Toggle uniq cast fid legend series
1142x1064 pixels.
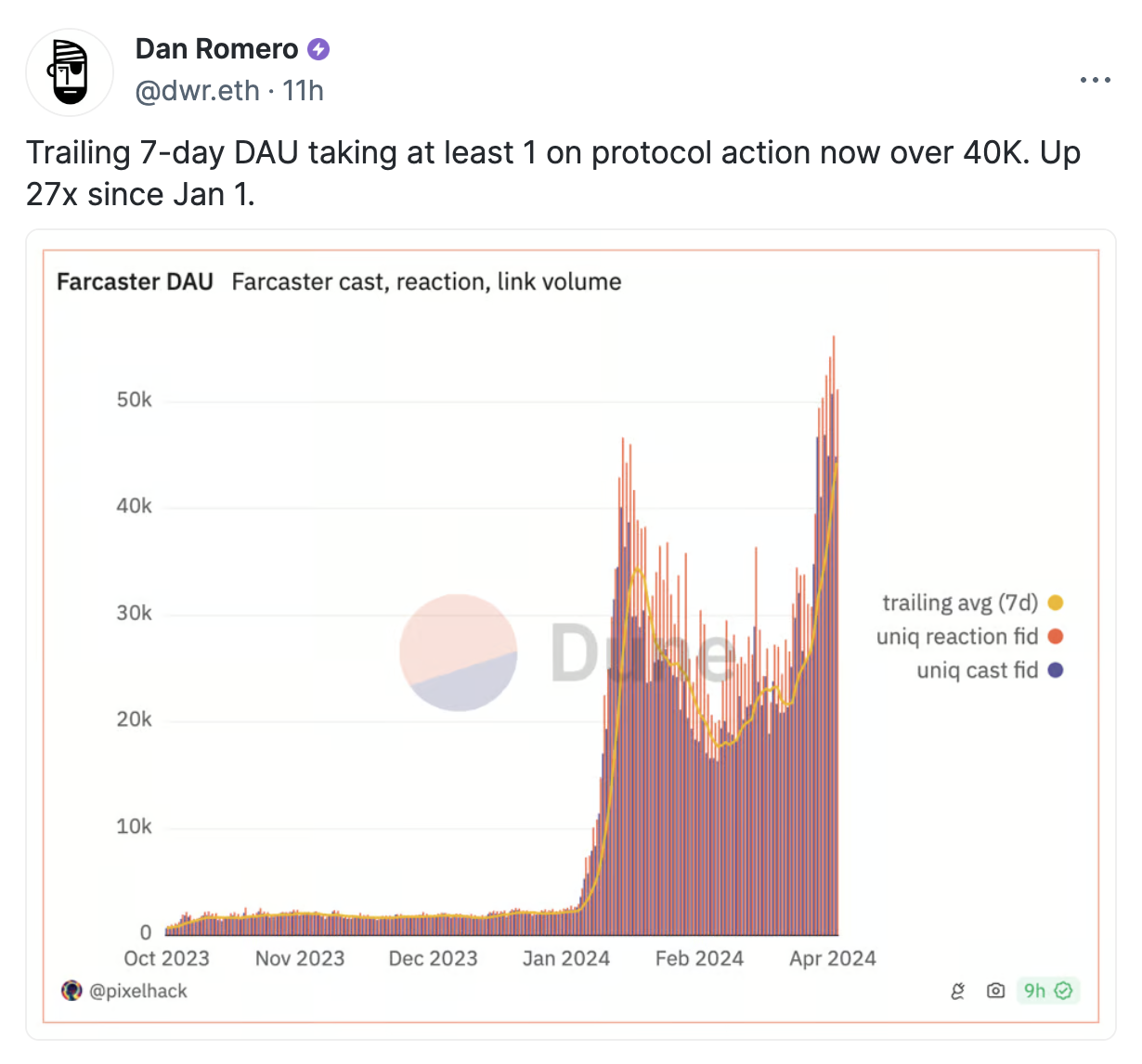(977, 670)
